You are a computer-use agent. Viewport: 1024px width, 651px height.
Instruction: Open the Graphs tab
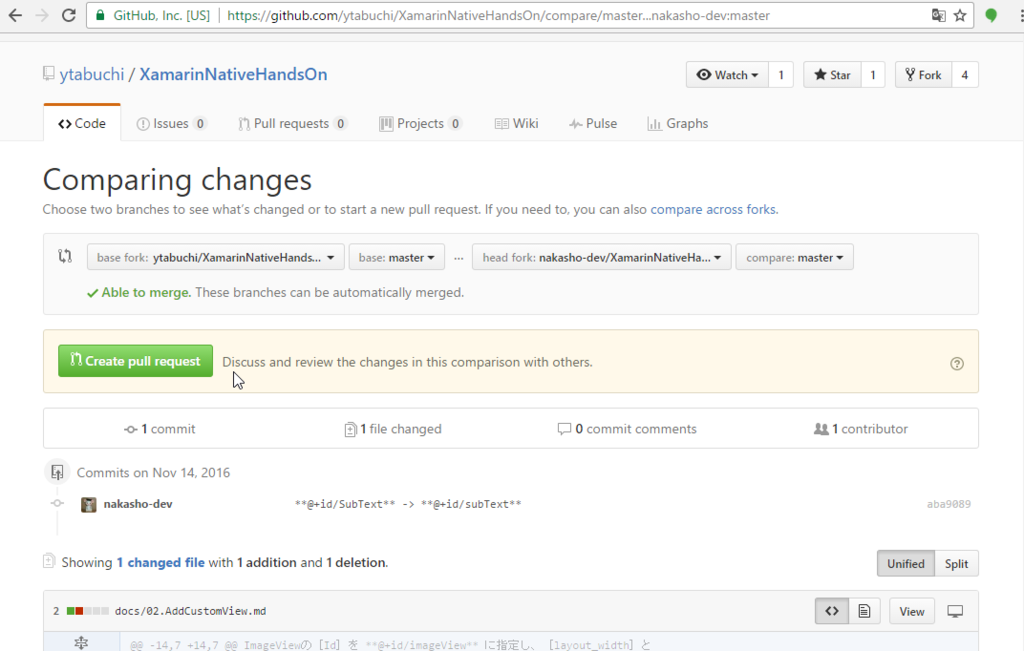(678, 123)
